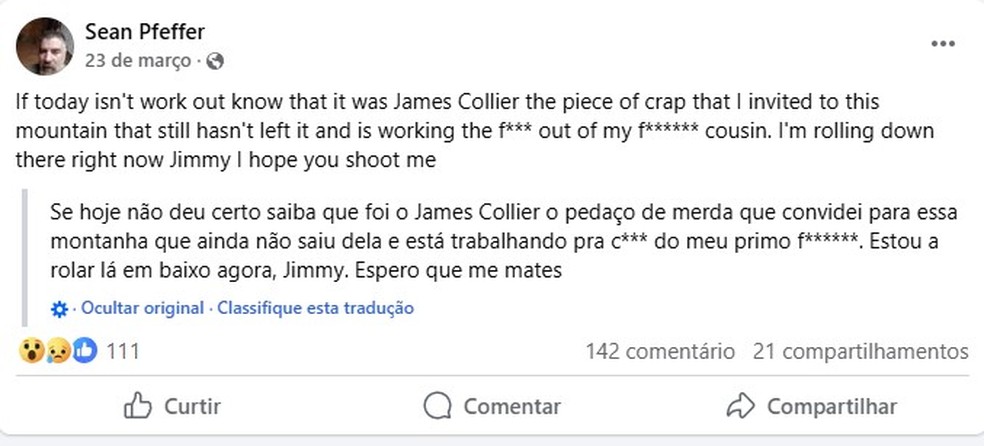Open Sean Pfeffer's profile picture

pyautogui.click(x=45, y=46)
